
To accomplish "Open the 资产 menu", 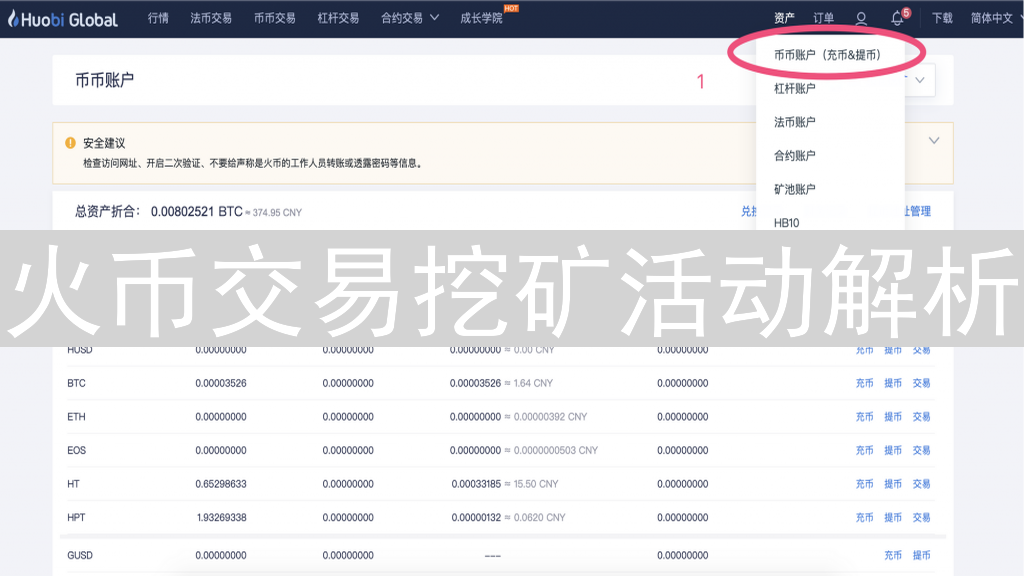I will point(784,18).
